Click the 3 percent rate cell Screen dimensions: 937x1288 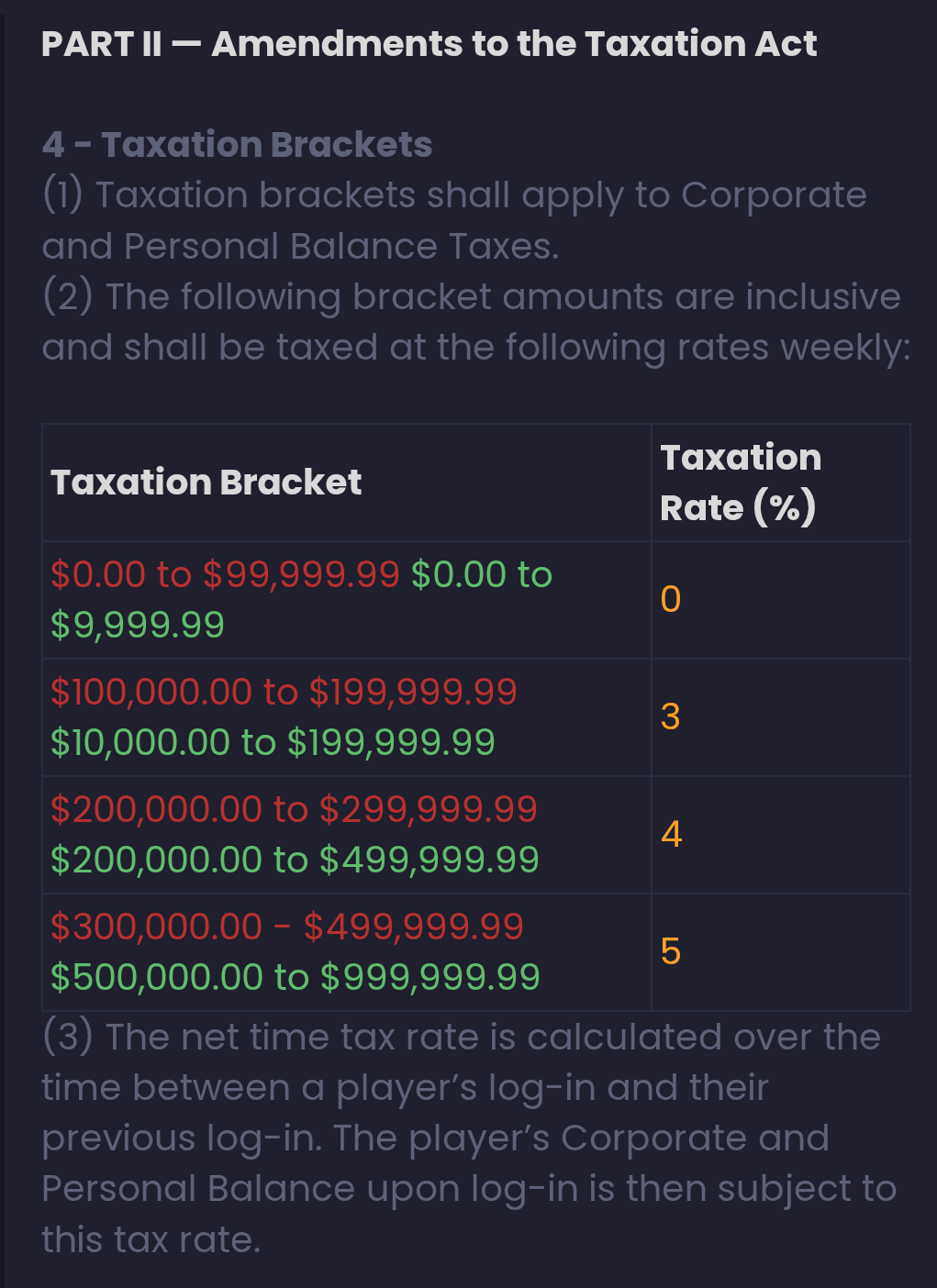coord(671,716)
